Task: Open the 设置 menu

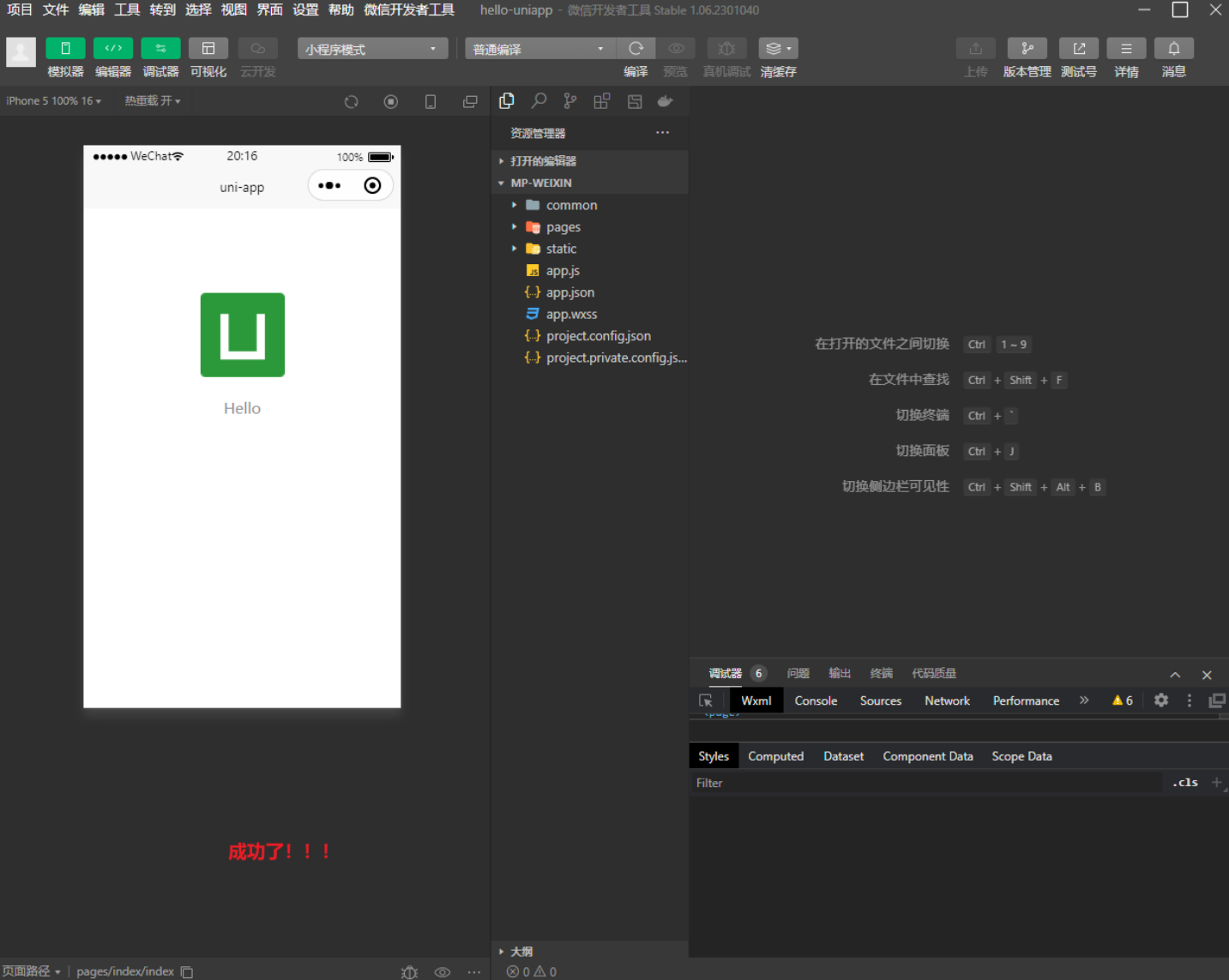Action: (305, 10)
